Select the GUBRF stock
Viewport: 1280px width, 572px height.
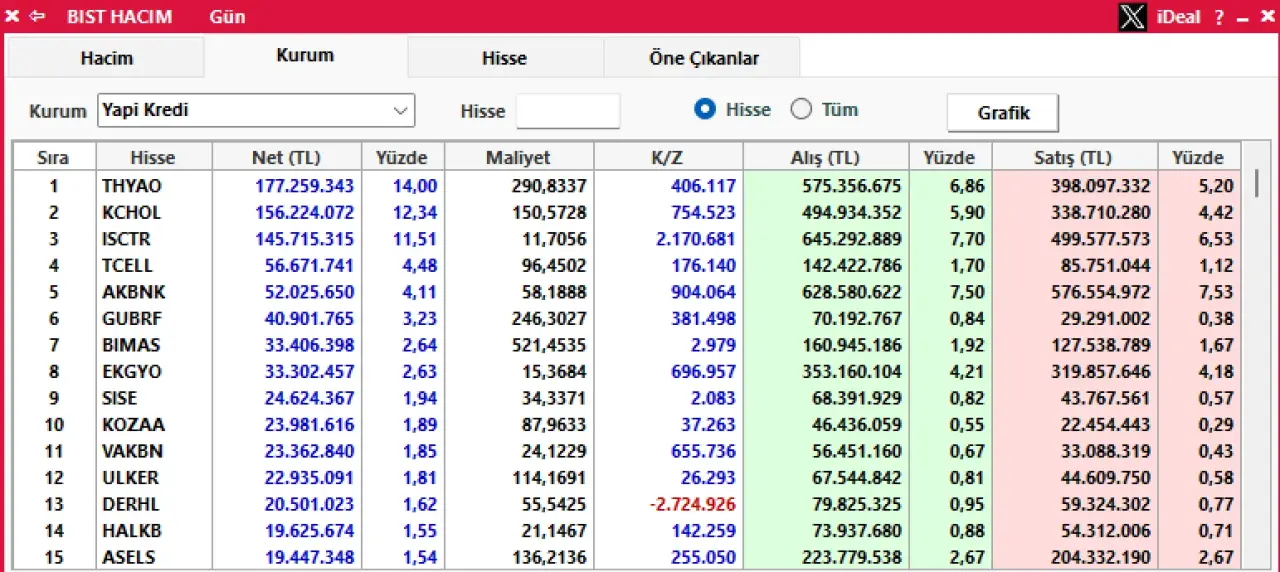click(131, 318)
